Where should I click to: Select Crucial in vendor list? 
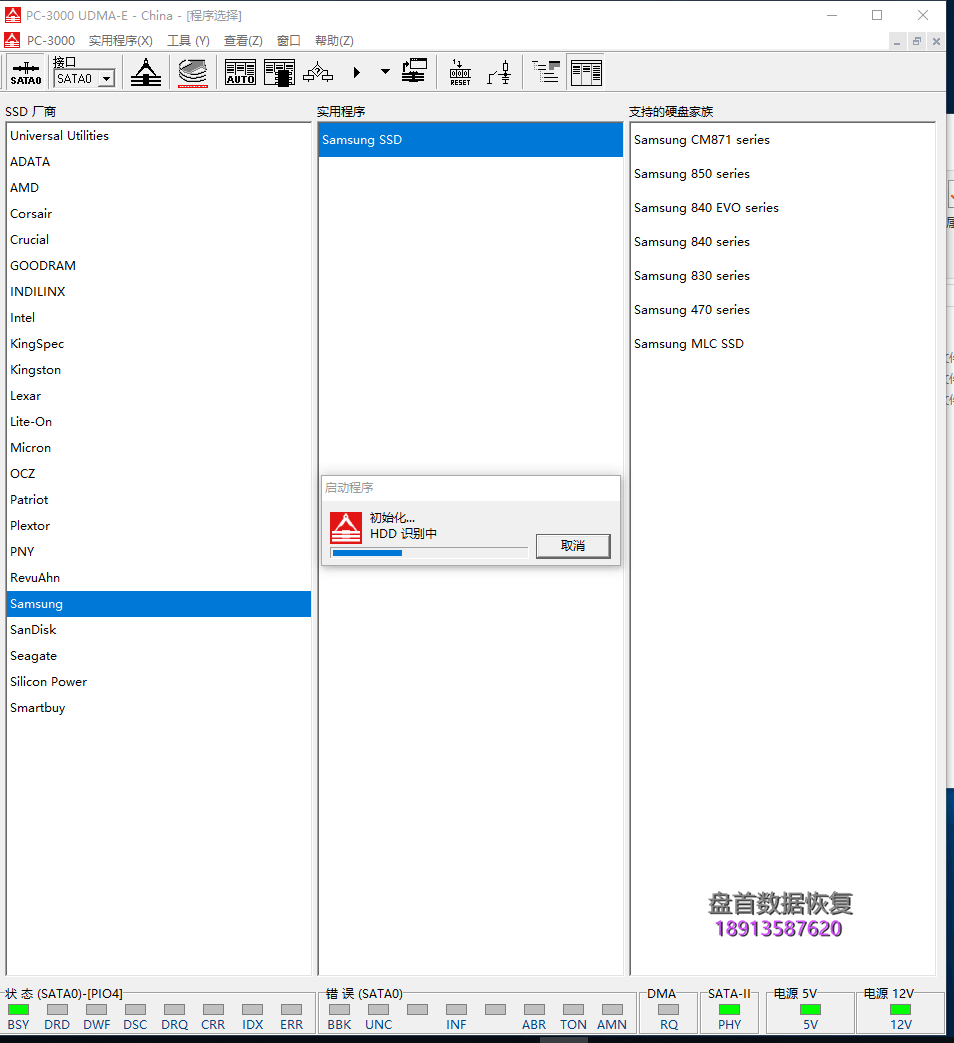[159, 239]
